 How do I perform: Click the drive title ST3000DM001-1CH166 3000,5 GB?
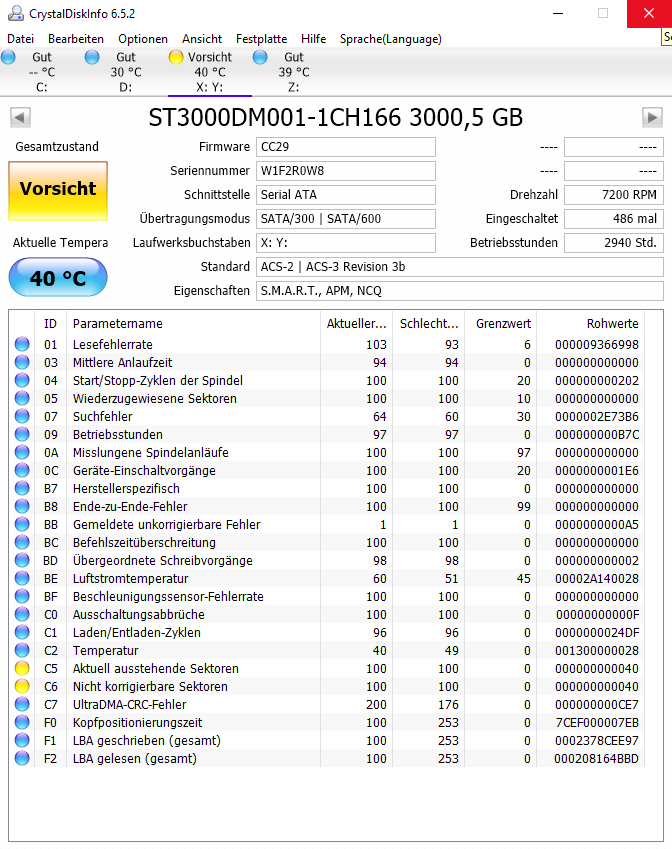tap(336, 117)
